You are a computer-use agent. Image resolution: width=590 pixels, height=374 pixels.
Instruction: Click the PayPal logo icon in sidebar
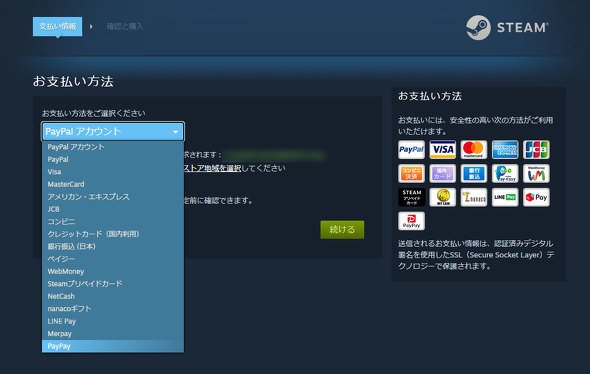tap(411, 150)
